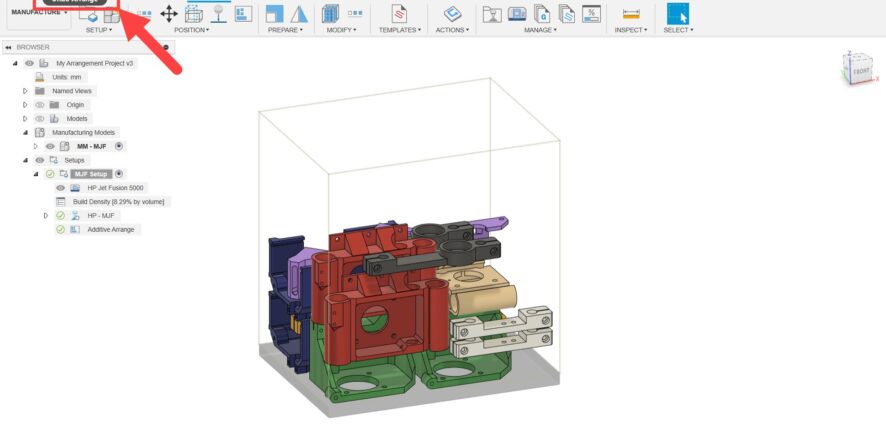This screenshot has height=439, width=886.
Task: Click the Machine Library icon in Manage
Action: pos(517,13)
